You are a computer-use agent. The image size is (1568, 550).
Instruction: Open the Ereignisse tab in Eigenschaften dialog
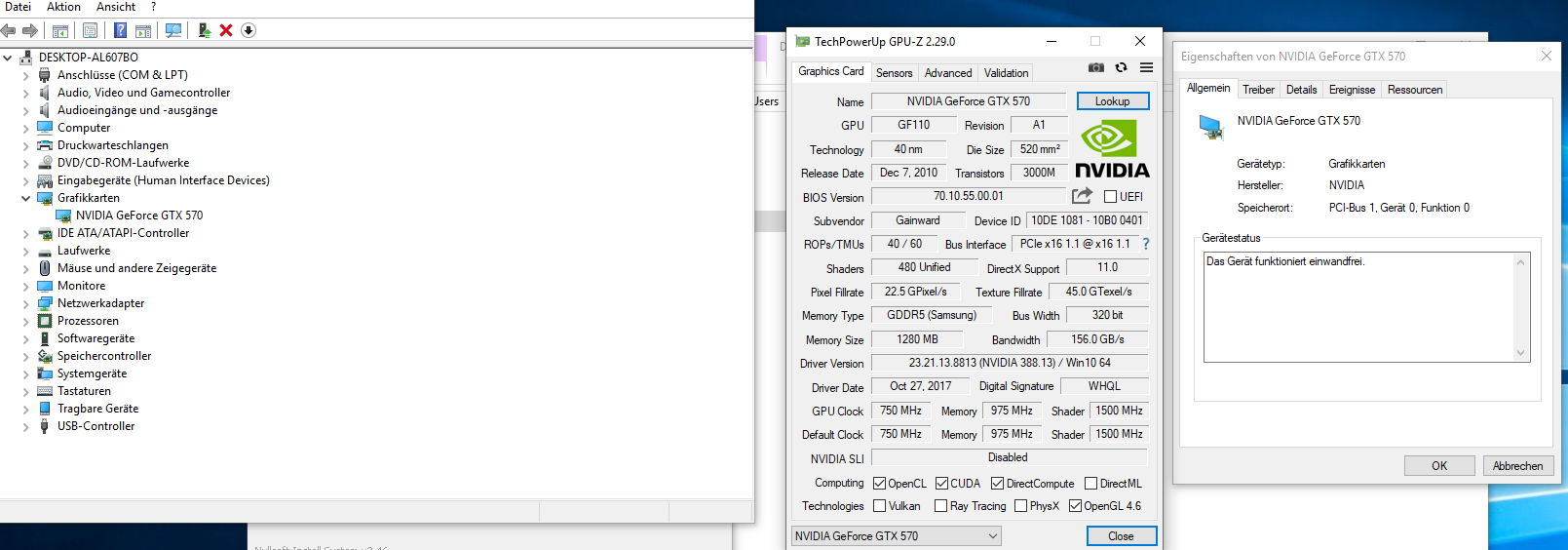pyautogui.click(x=1352, y=90)
